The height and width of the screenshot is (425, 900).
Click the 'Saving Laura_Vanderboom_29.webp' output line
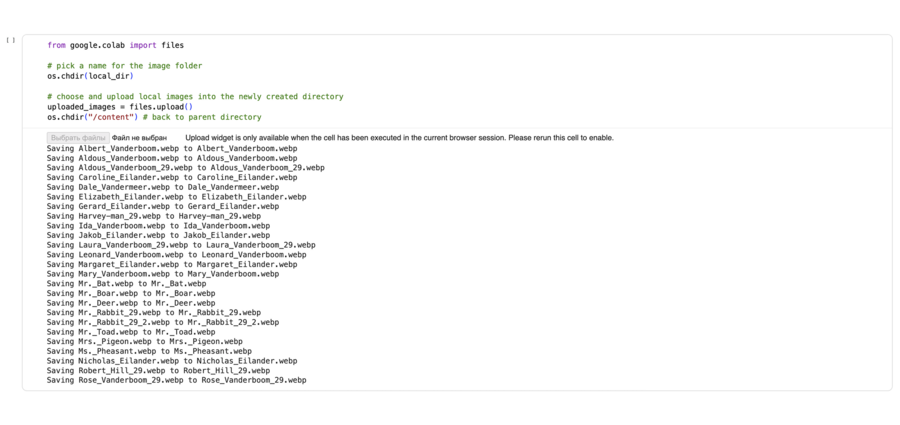[x=181, y=245]
